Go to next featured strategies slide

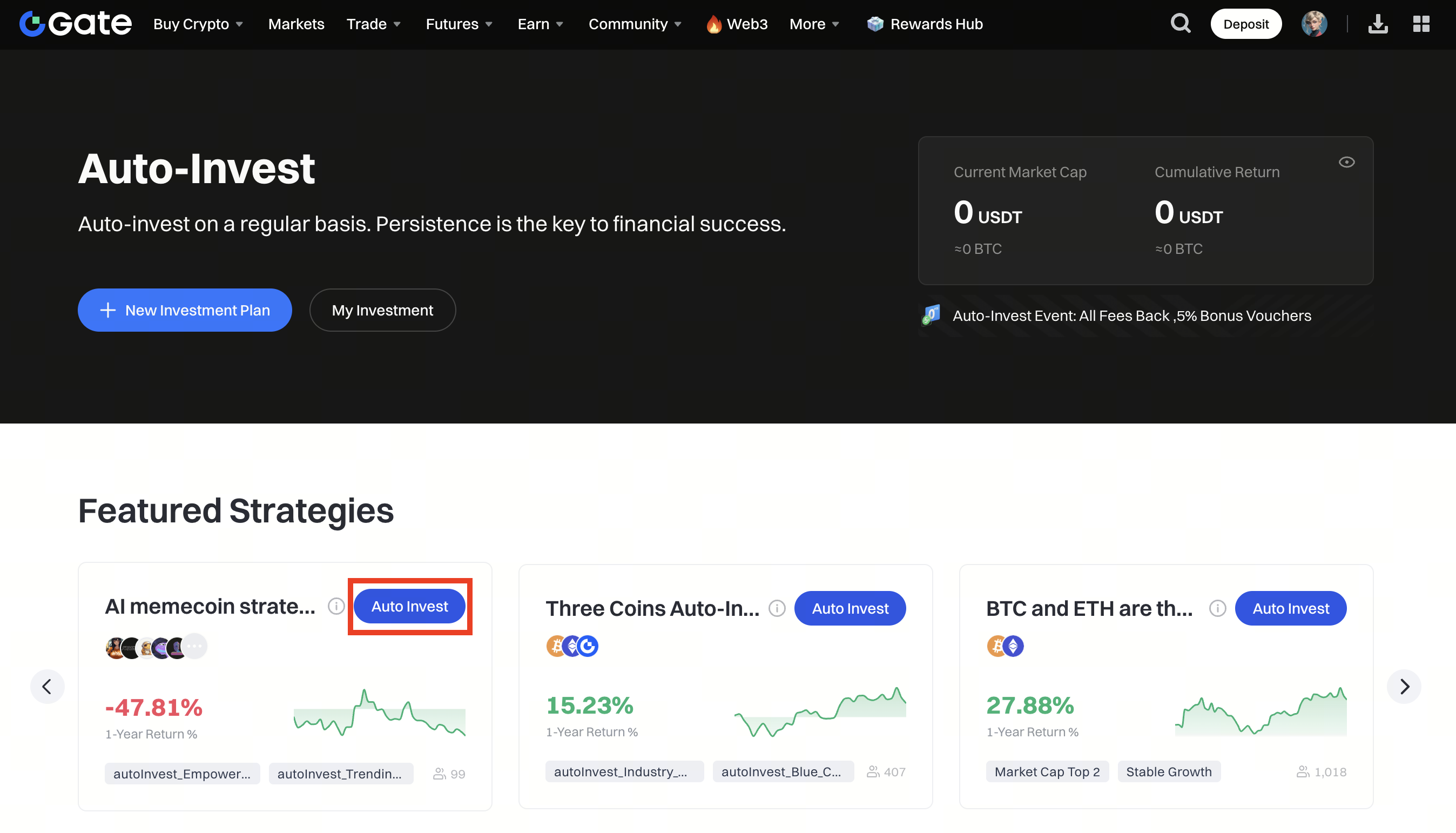(x=1404, y=686)
